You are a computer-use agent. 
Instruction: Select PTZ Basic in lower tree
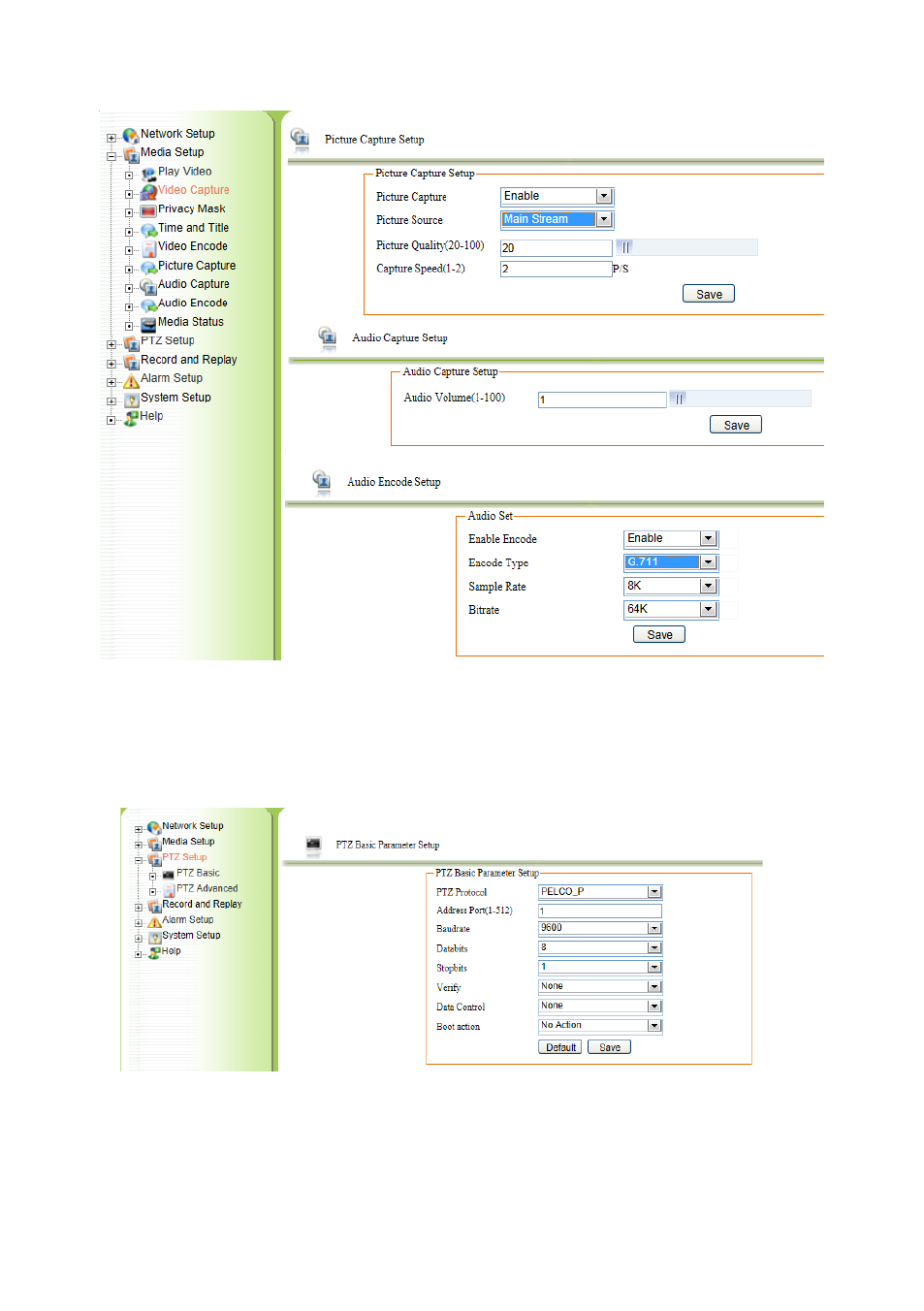click(x=198, y=873)
